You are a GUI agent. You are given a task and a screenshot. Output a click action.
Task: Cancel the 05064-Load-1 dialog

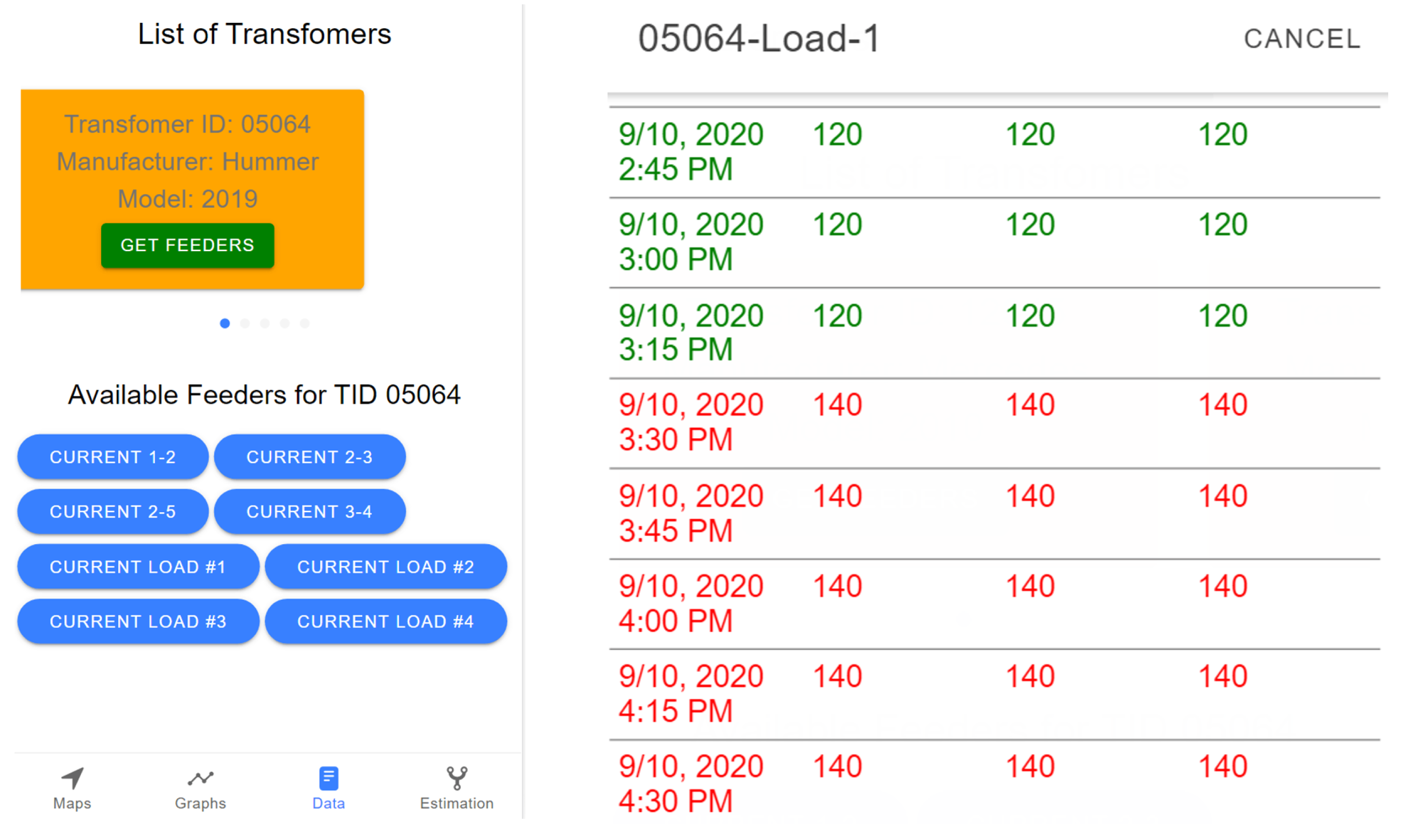[x=1303, y=39]
